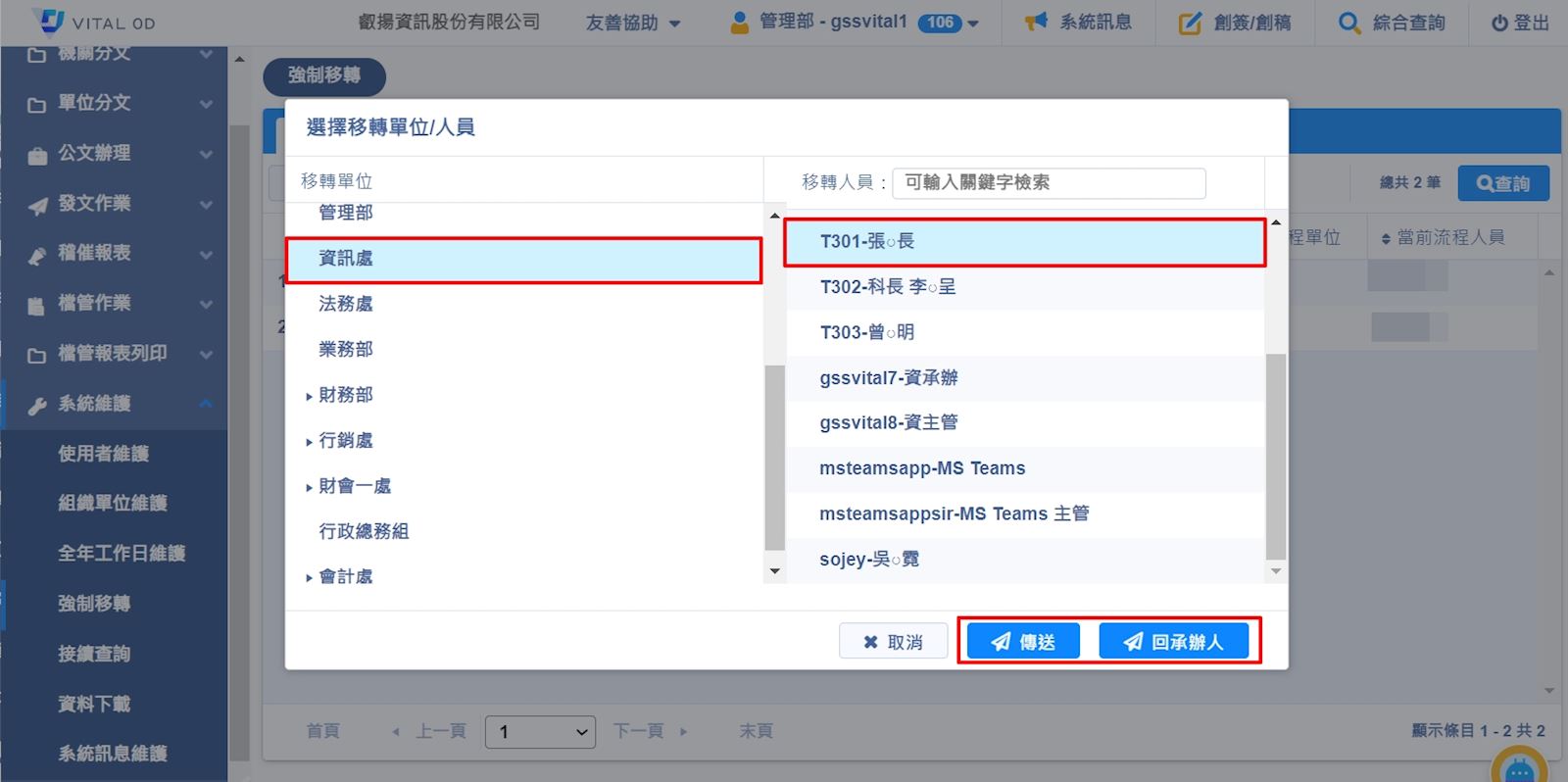The width and height of the screenshot is (1568, 782).
Task: Expand the 財務部 tree node
Action: [309, 396]
